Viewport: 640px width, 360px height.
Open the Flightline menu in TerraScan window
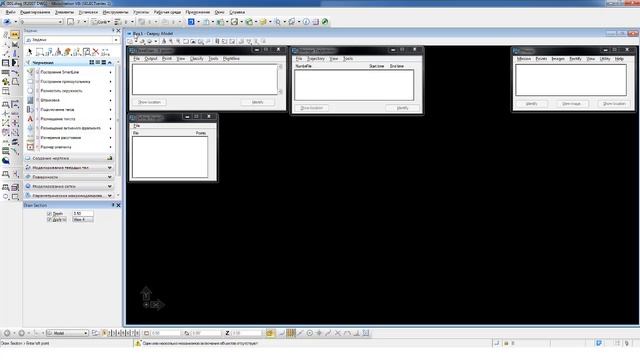click(231, 59)
